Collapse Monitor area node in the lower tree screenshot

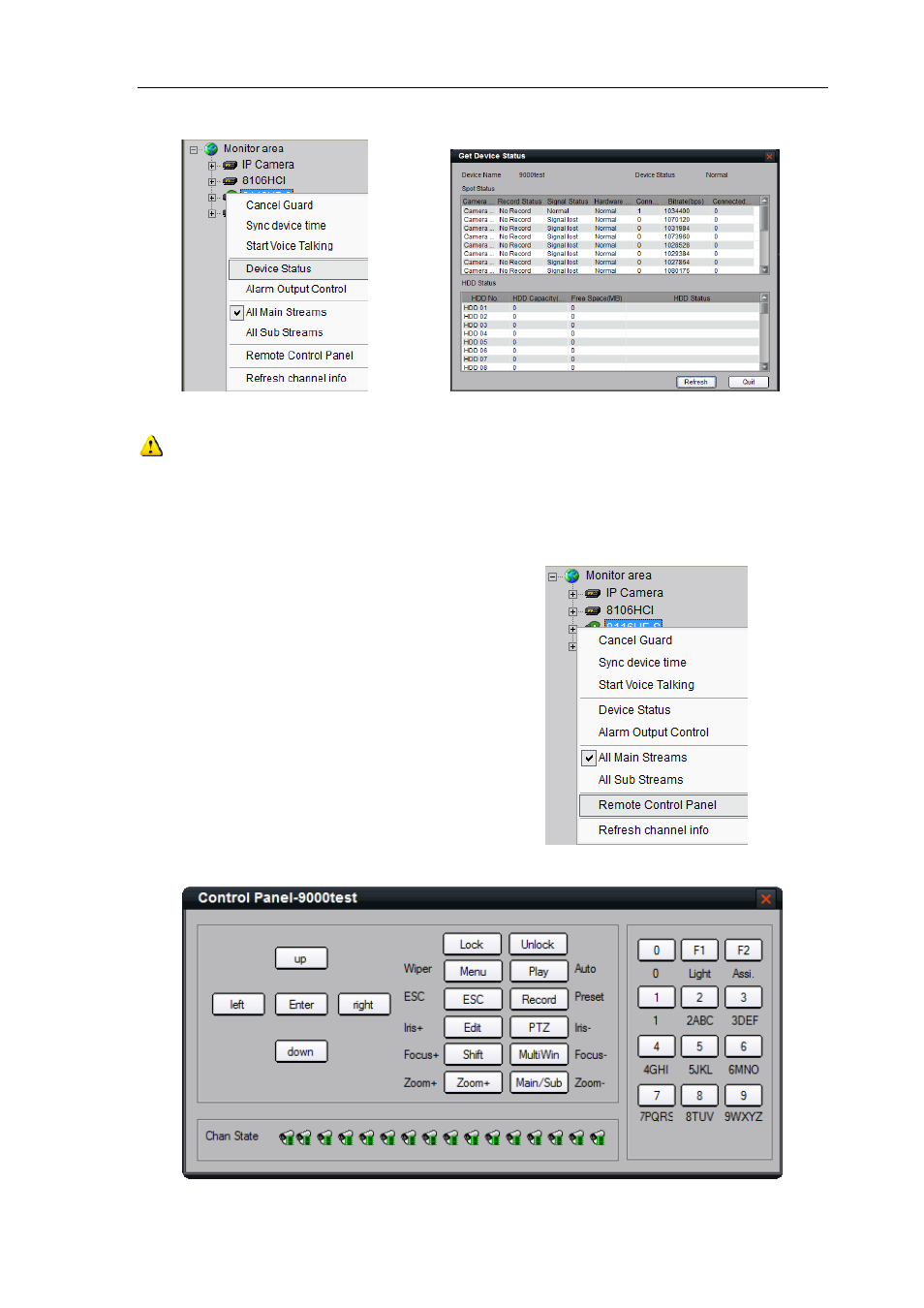(553, 576)
